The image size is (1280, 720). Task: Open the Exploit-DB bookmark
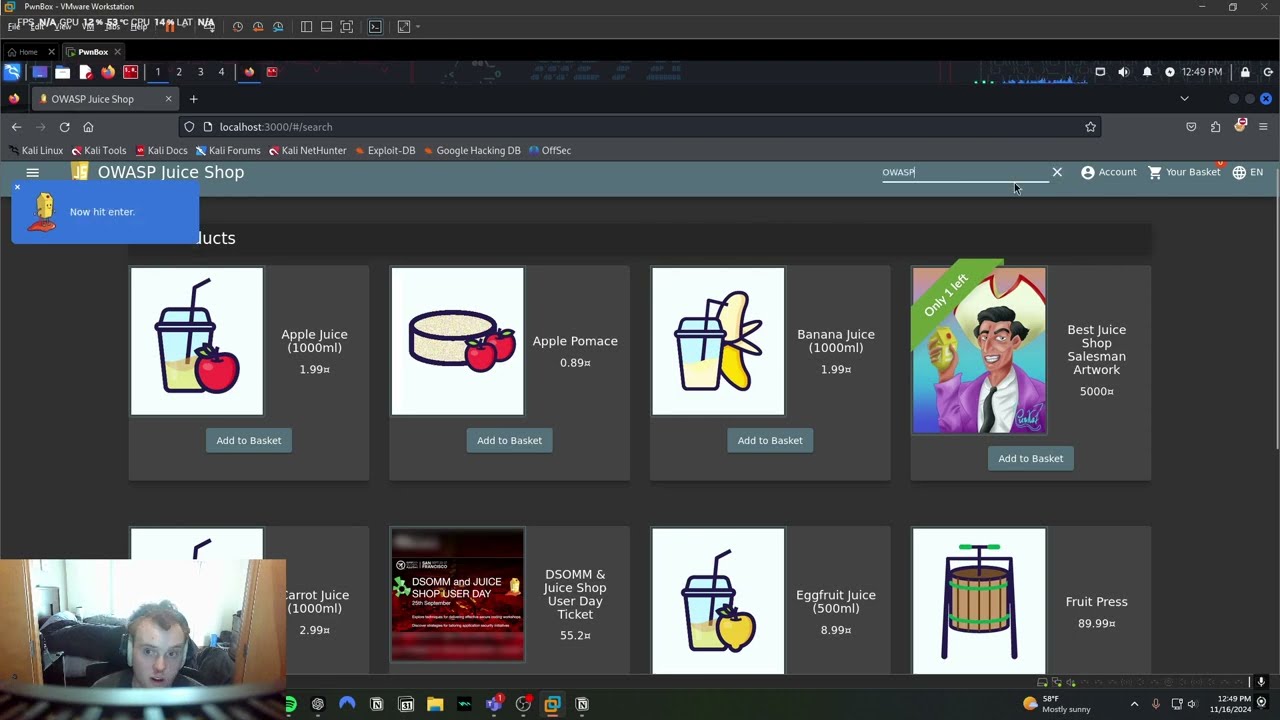pos(385,150)
